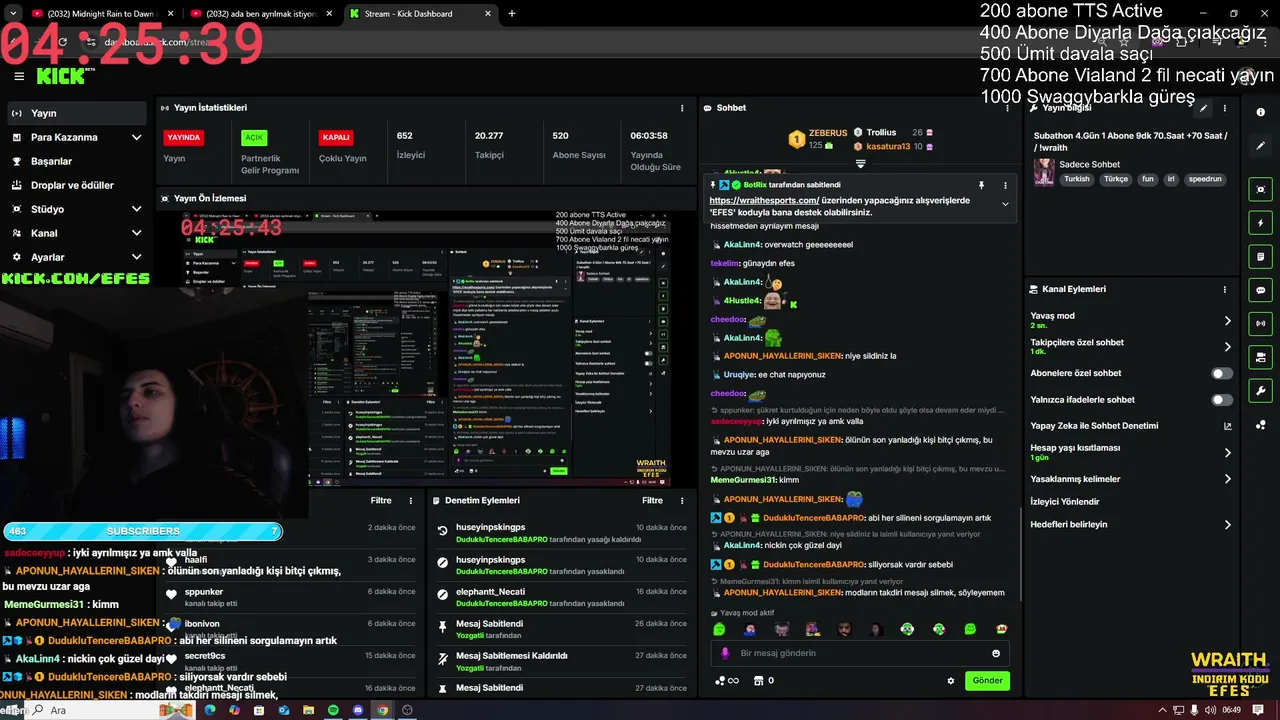The image size is (1280, 720).
Task: Click the green Gönder send button
Action: (987, 681)
